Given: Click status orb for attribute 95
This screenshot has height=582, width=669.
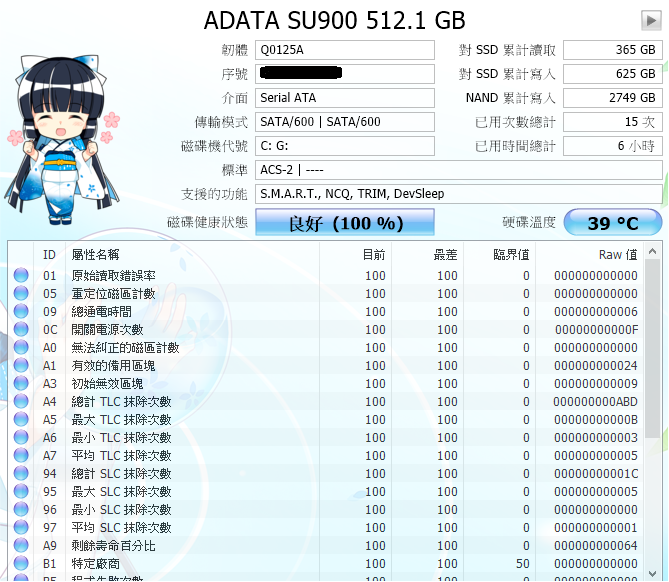Looking at the screenshot, I should [21, 491].
